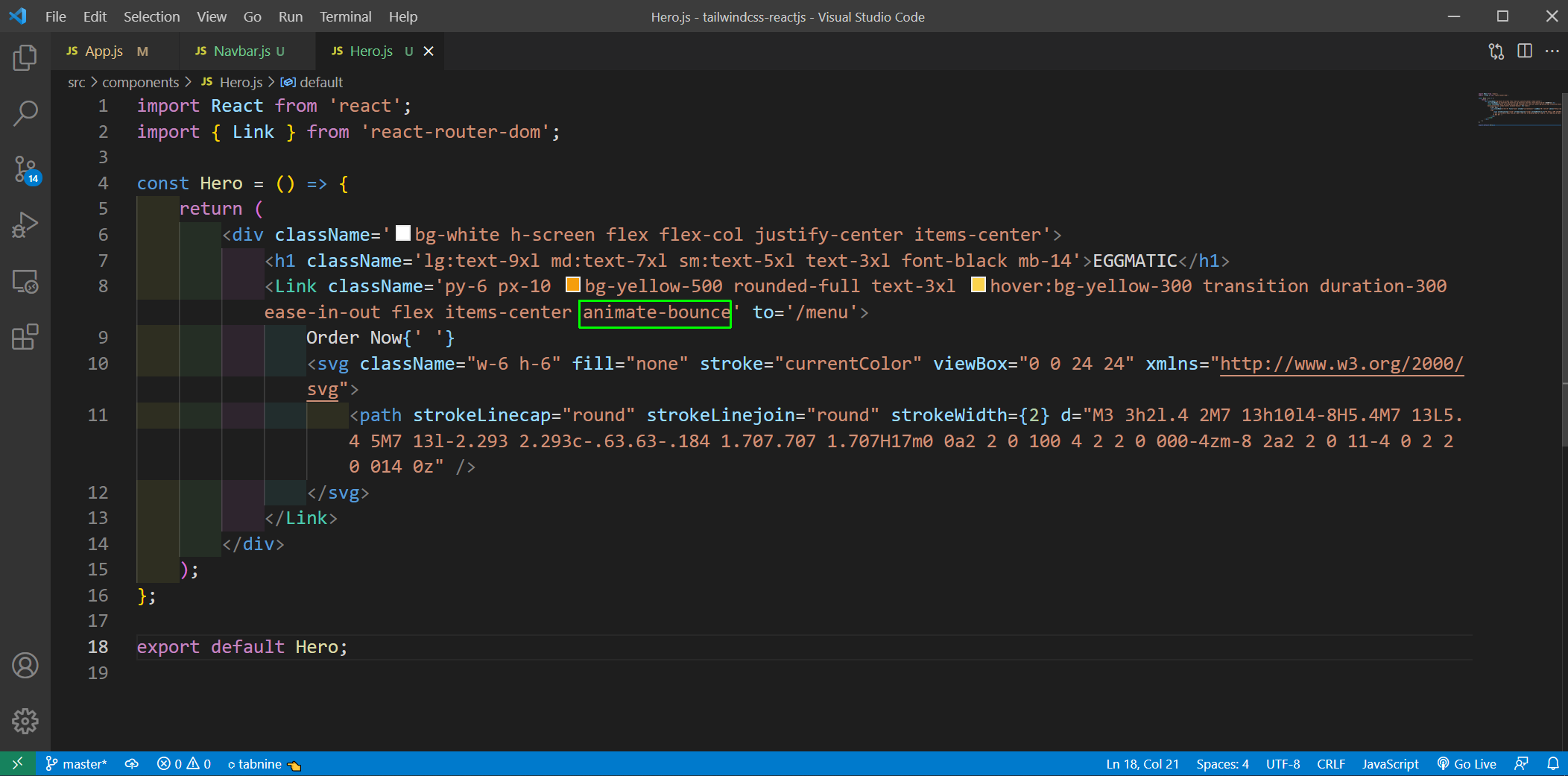The image size is (1568, 776).
Task: Change end of line sequence CRLF
Action: (1331, 763)
